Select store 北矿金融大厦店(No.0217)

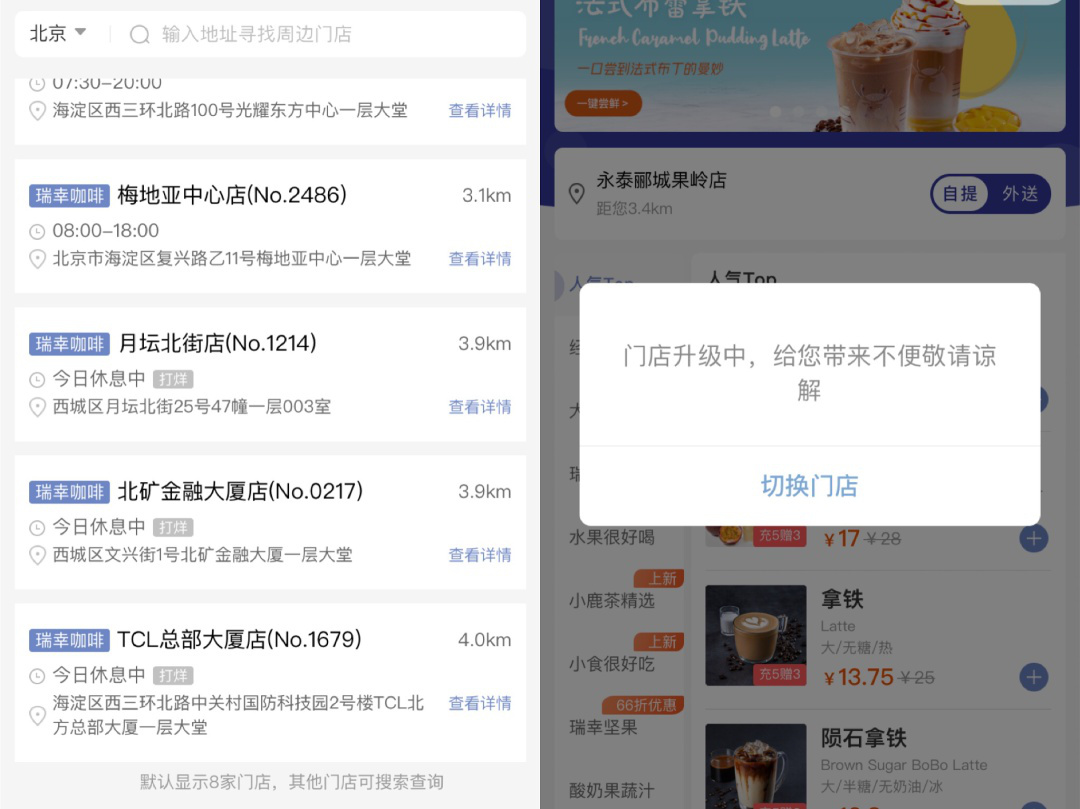tap(240, 491)
